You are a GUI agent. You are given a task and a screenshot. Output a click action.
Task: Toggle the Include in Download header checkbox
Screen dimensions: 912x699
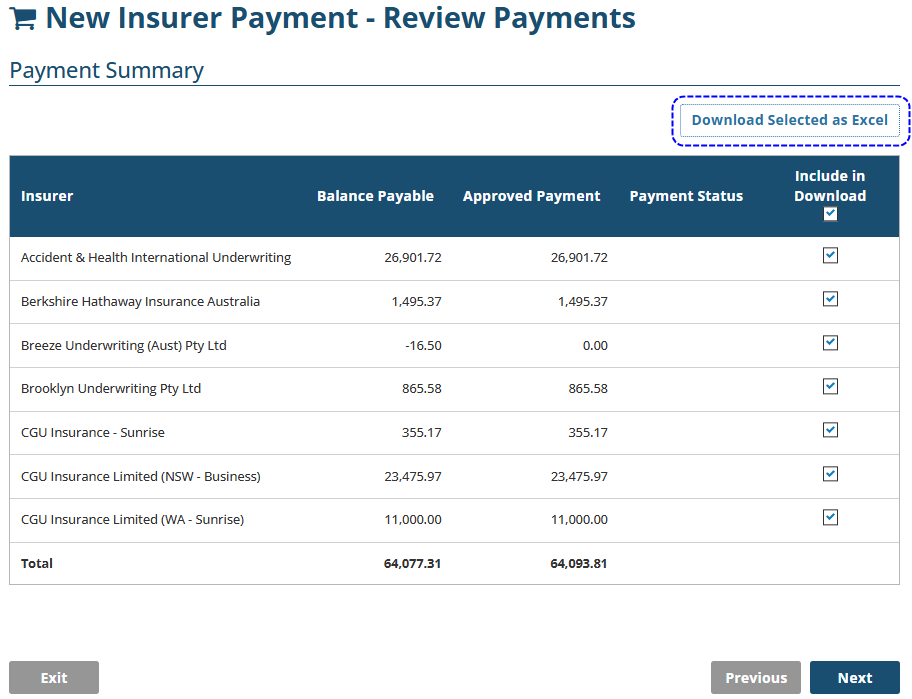click(830, 214)
